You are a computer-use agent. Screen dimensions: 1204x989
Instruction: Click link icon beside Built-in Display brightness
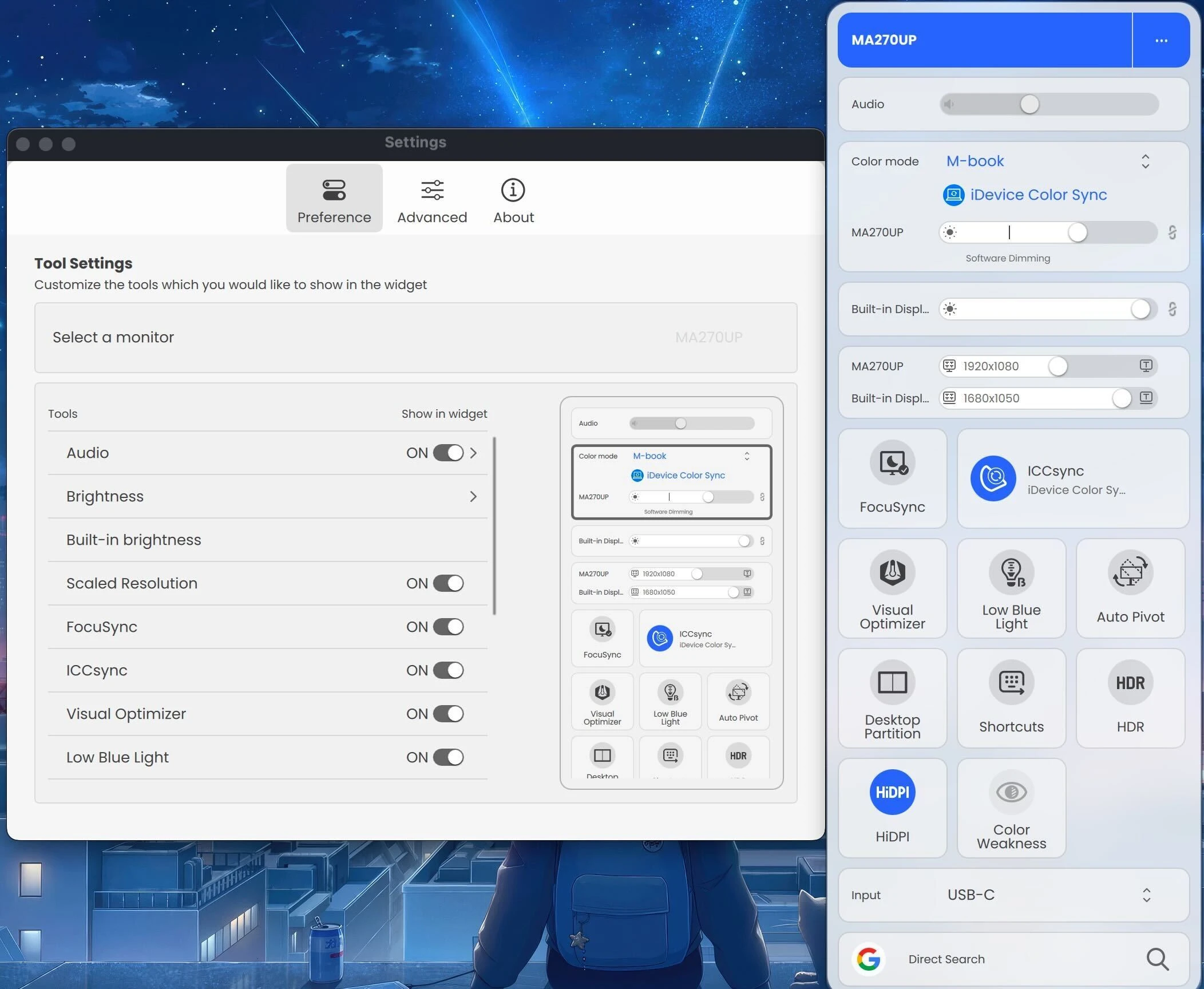pyautogui.click(x=1172, y=309)
